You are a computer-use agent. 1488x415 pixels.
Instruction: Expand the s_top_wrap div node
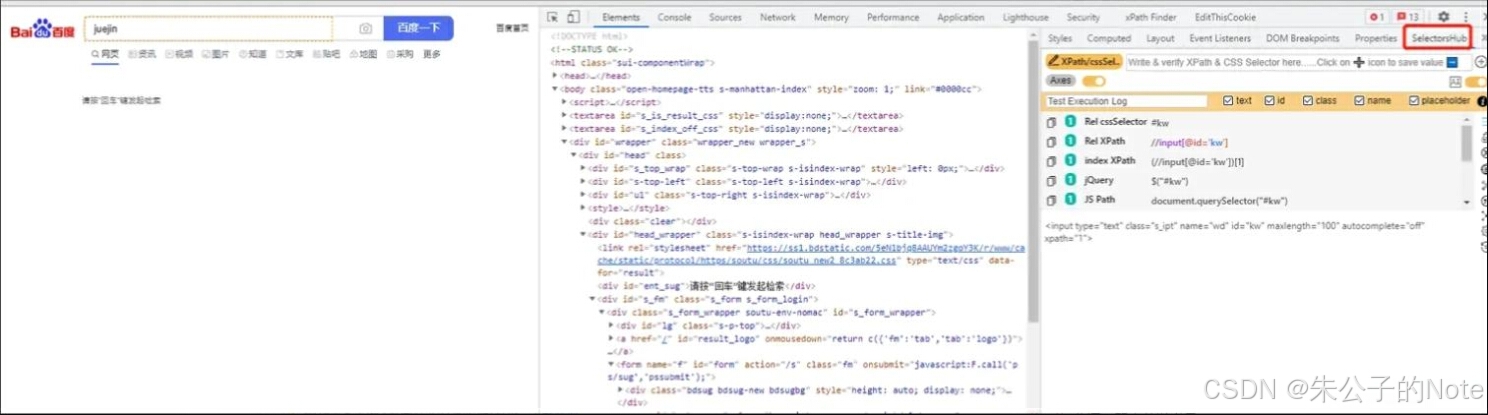coord(583,168)
